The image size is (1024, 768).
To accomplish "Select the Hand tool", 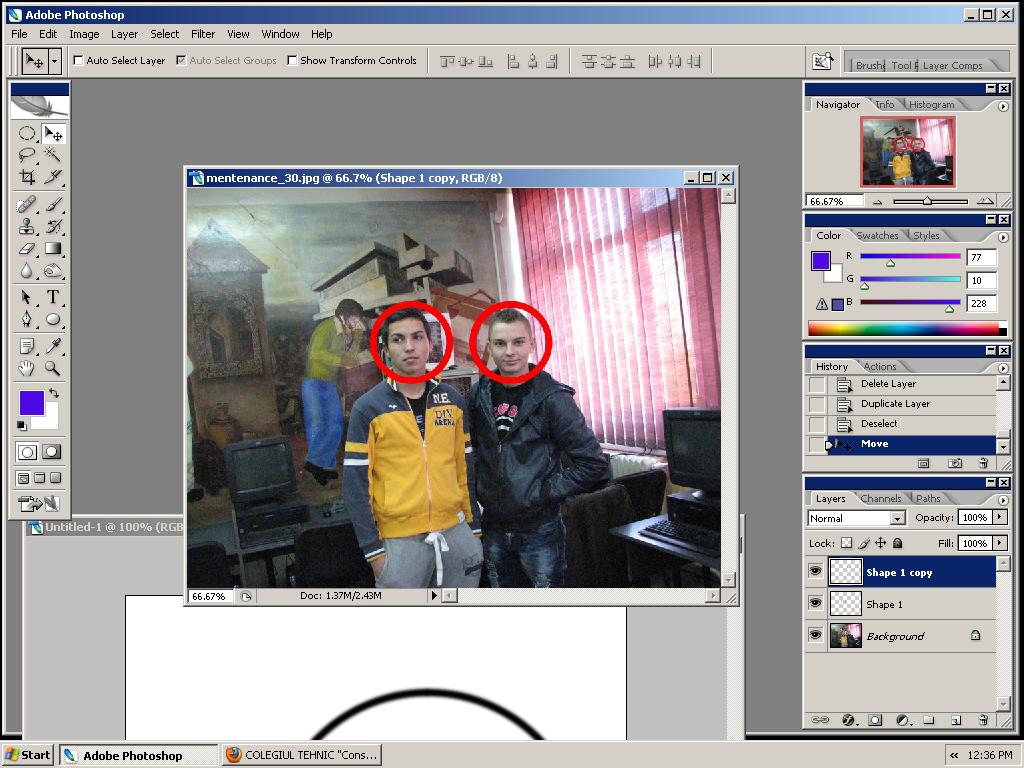I will point(26,368).
